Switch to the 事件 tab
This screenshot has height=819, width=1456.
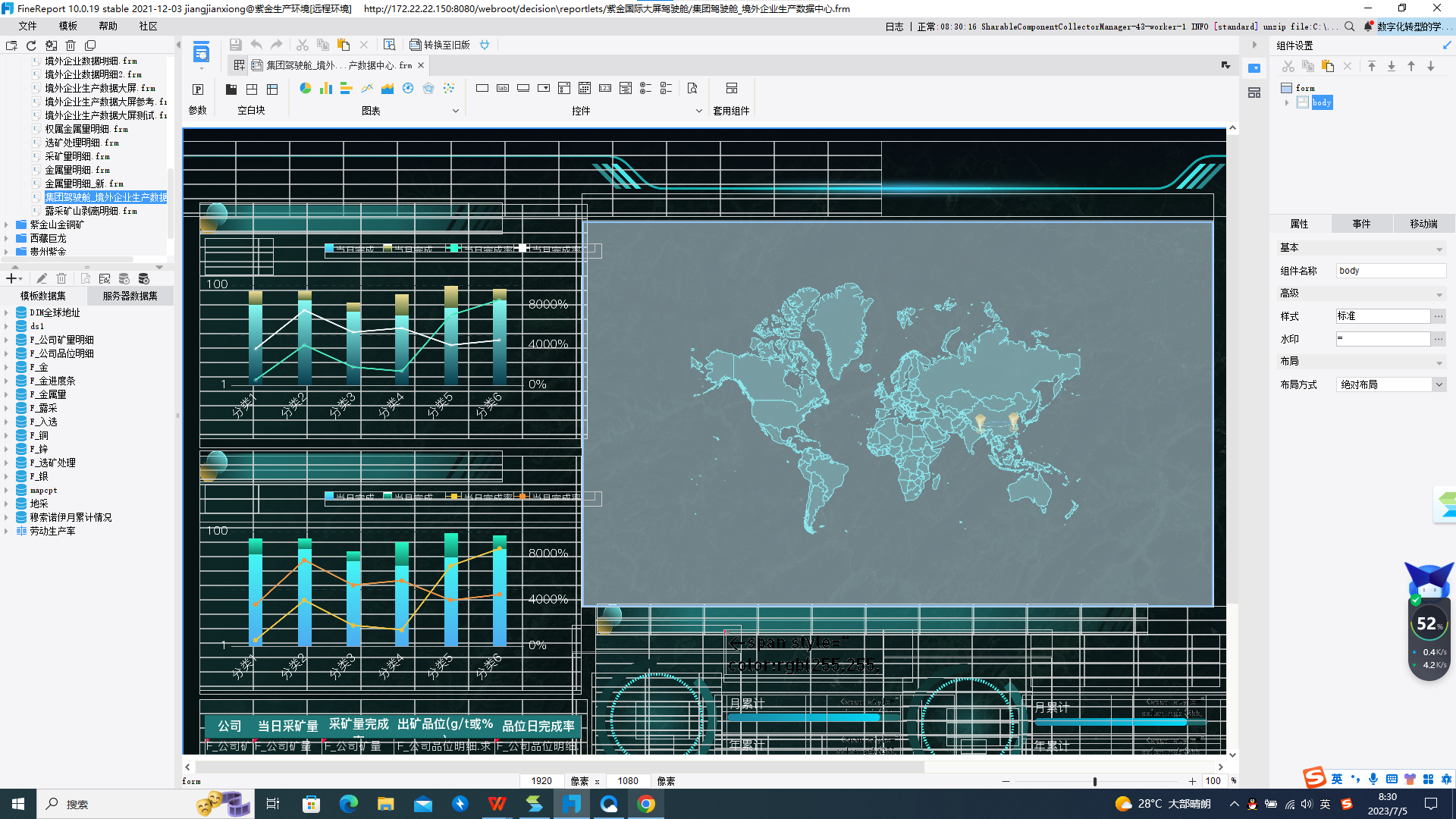1361,224
